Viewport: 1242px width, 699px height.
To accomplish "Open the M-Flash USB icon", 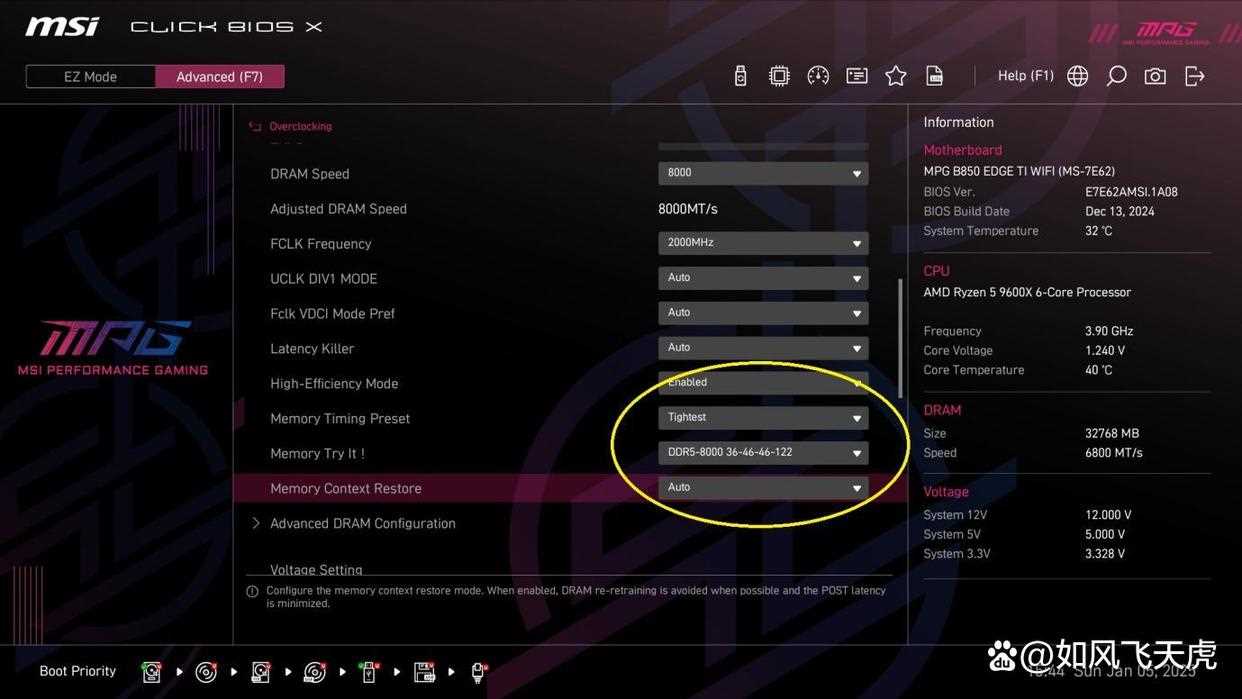I will 740,76.
